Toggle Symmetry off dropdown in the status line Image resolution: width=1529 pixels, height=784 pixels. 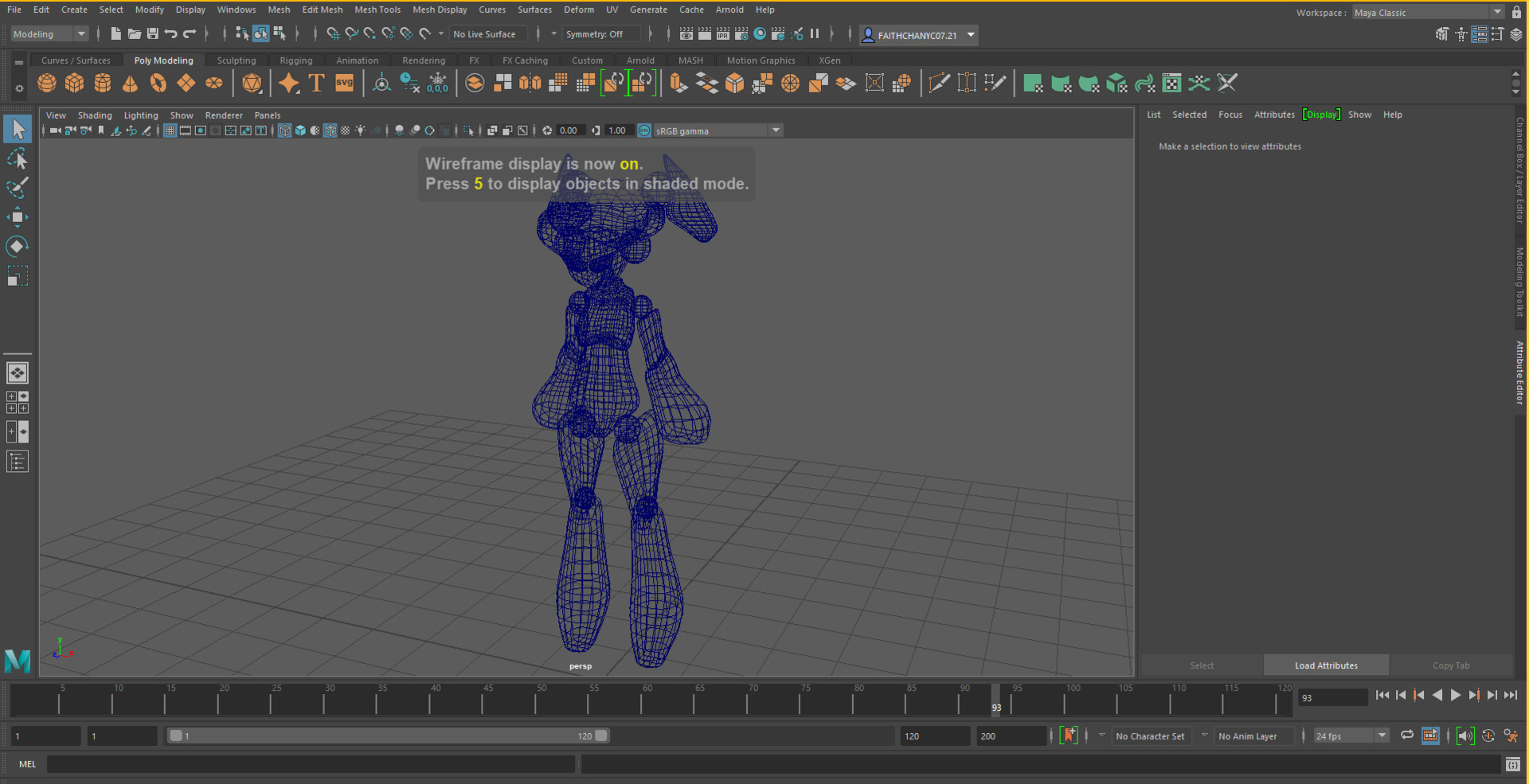pyautogui.click(x=602, y=34)
